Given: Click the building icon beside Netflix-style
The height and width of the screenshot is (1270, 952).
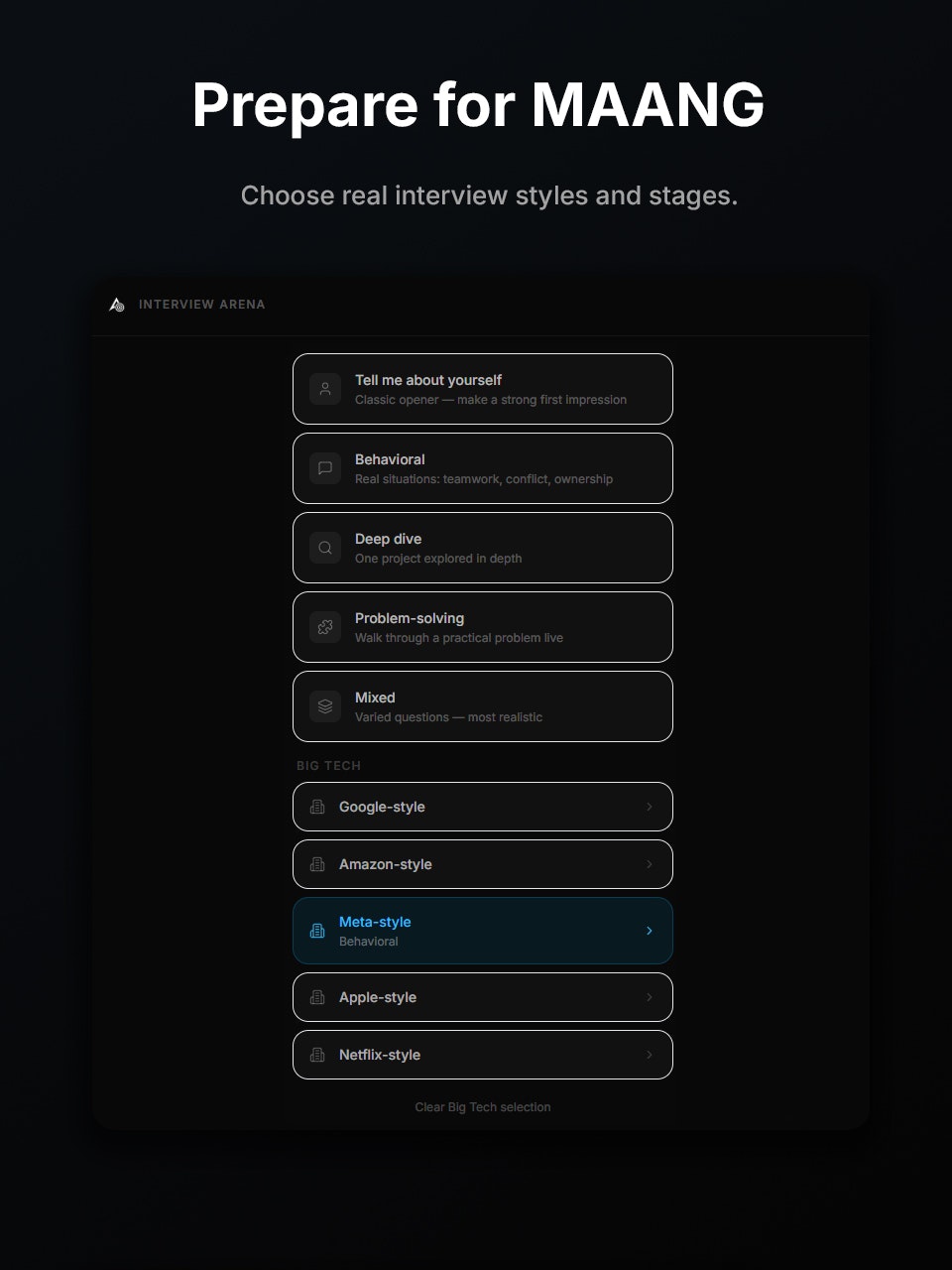Looking at the screenshot, I should click(317, 1055).
